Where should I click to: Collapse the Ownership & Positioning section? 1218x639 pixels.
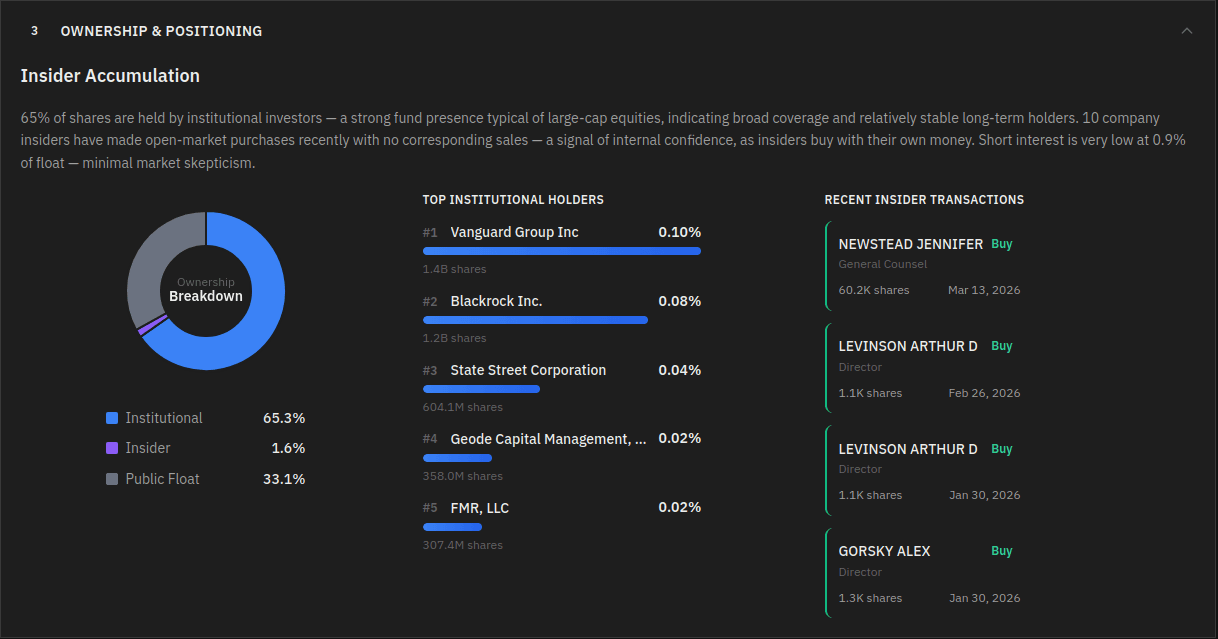click(x=1186, y=31)
